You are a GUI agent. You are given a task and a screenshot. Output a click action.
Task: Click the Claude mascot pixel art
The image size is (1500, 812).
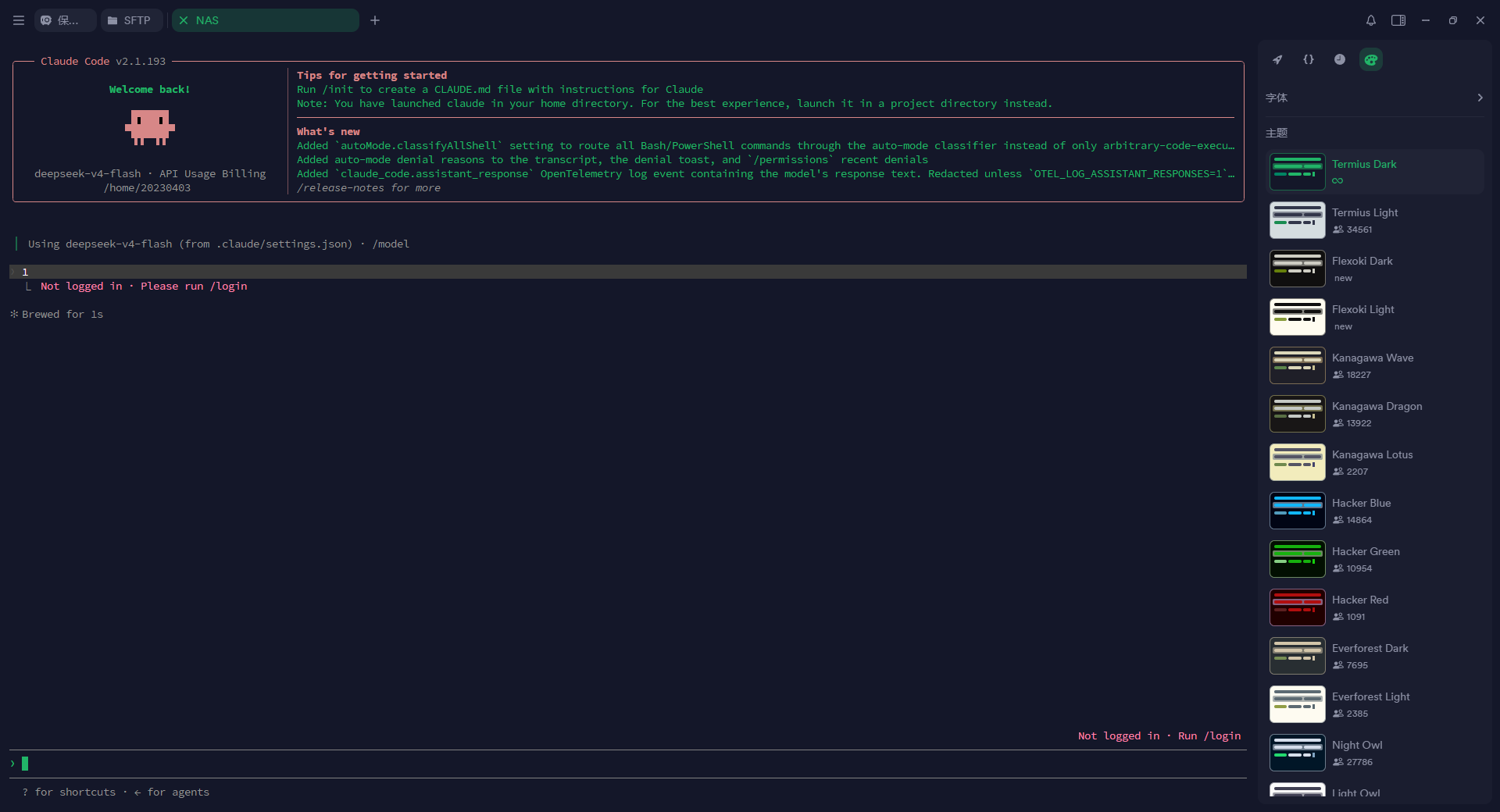pos(150,127)
